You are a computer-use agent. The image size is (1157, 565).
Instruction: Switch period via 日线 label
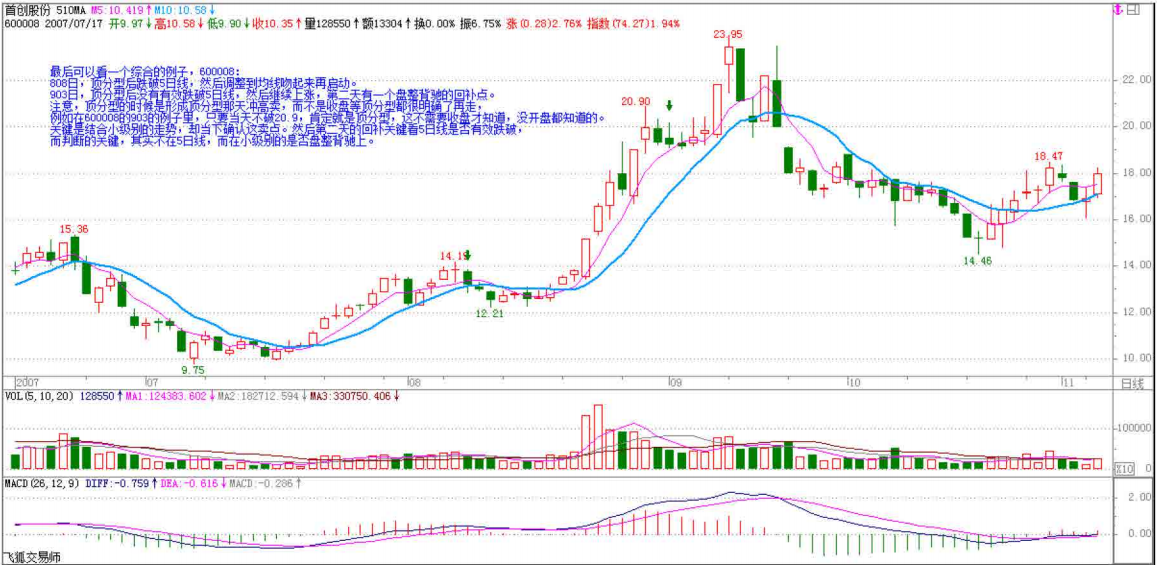pos(1131,384)
